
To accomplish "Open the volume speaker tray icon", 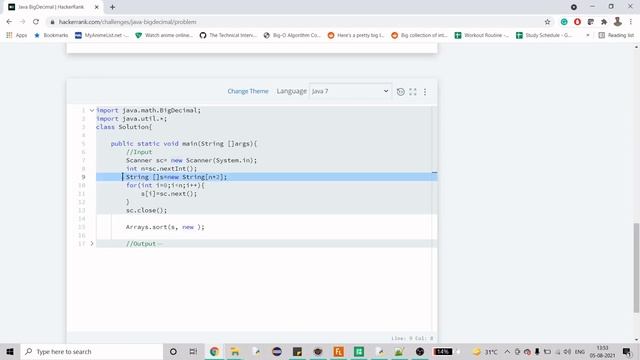I will pos(567,351).
